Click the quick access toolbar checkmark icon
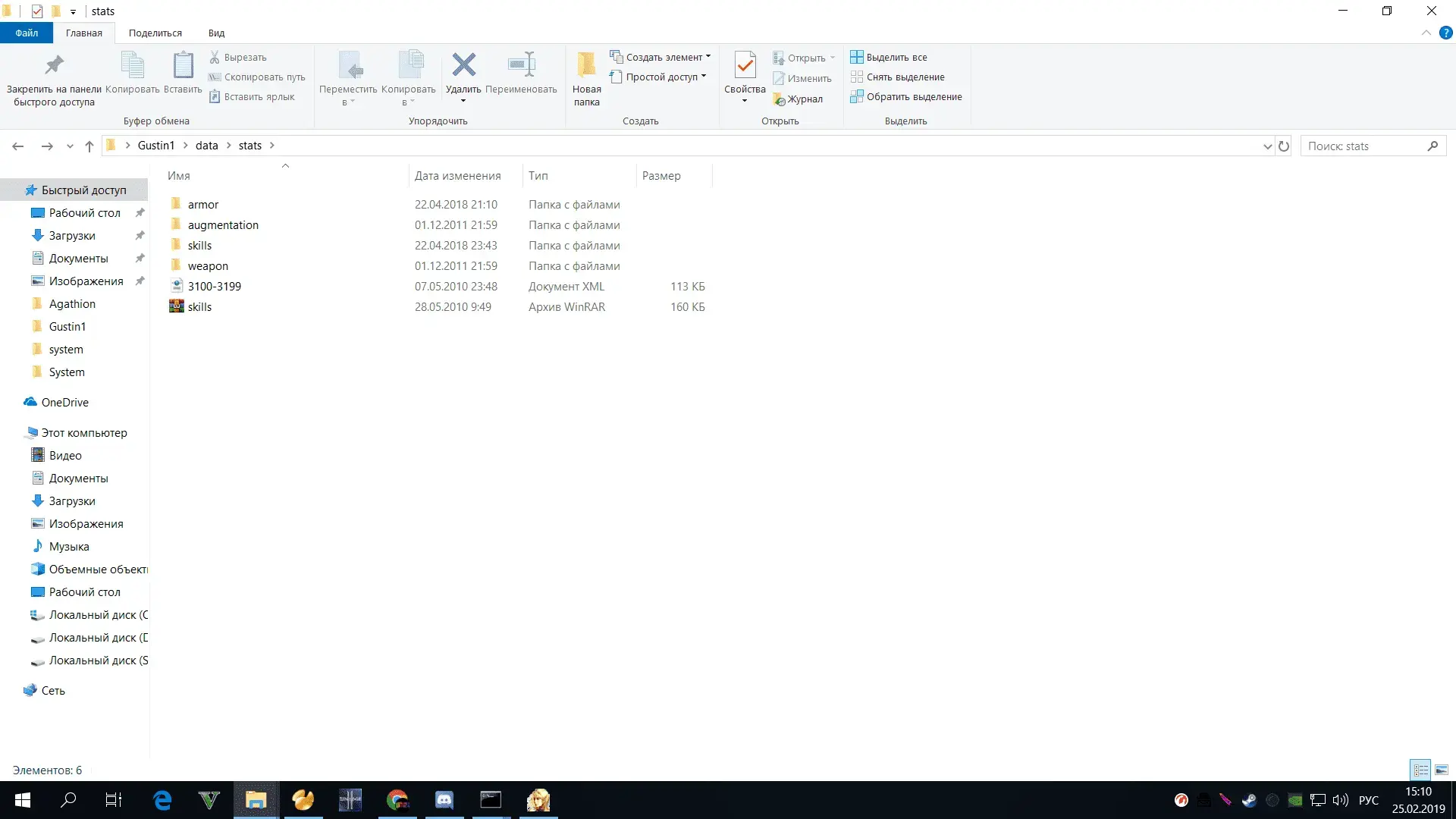Screen dimensions: 1456x819 (36, 11)
